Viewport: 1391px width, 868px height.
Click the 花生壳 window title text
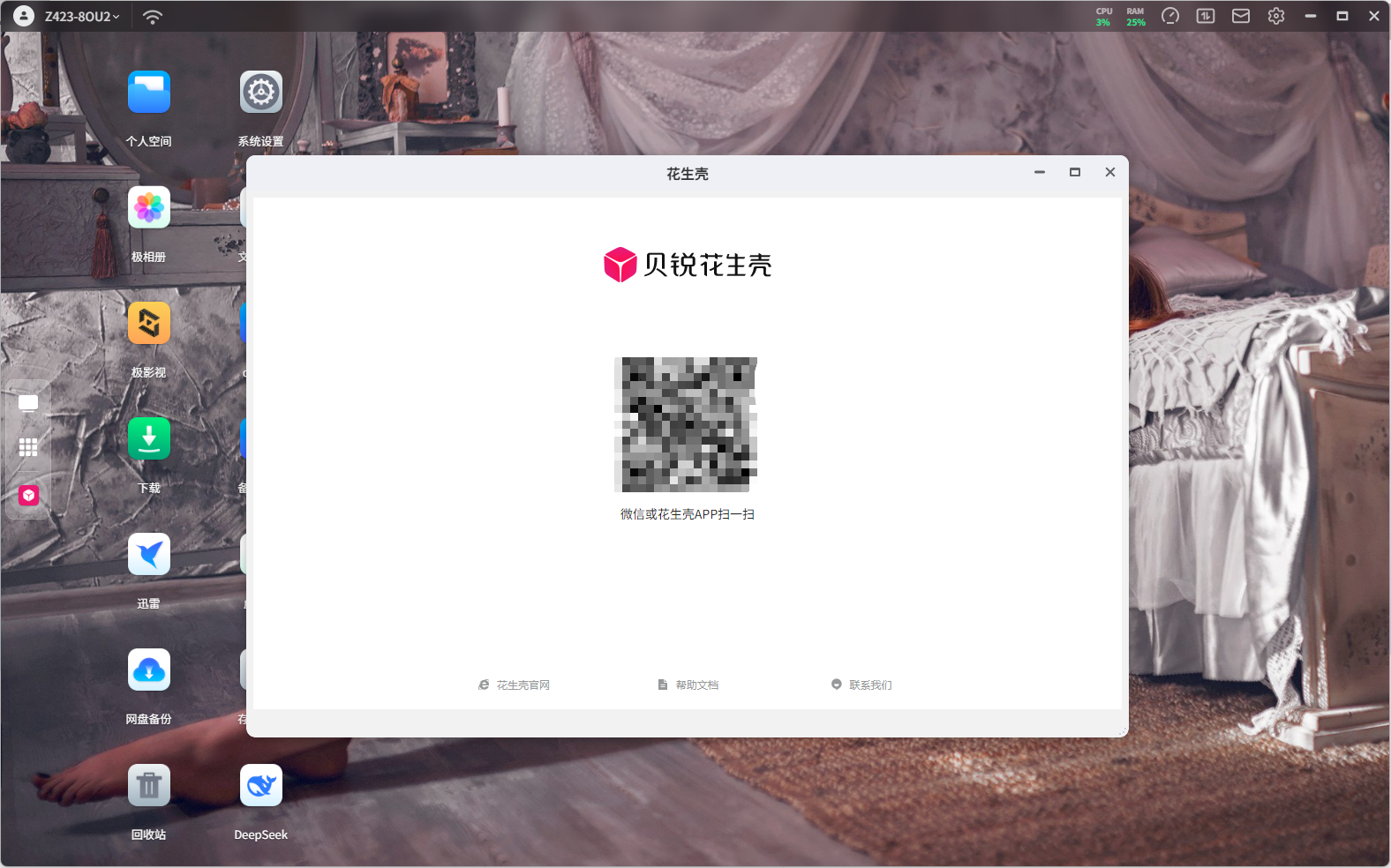[x=688, y=174]
